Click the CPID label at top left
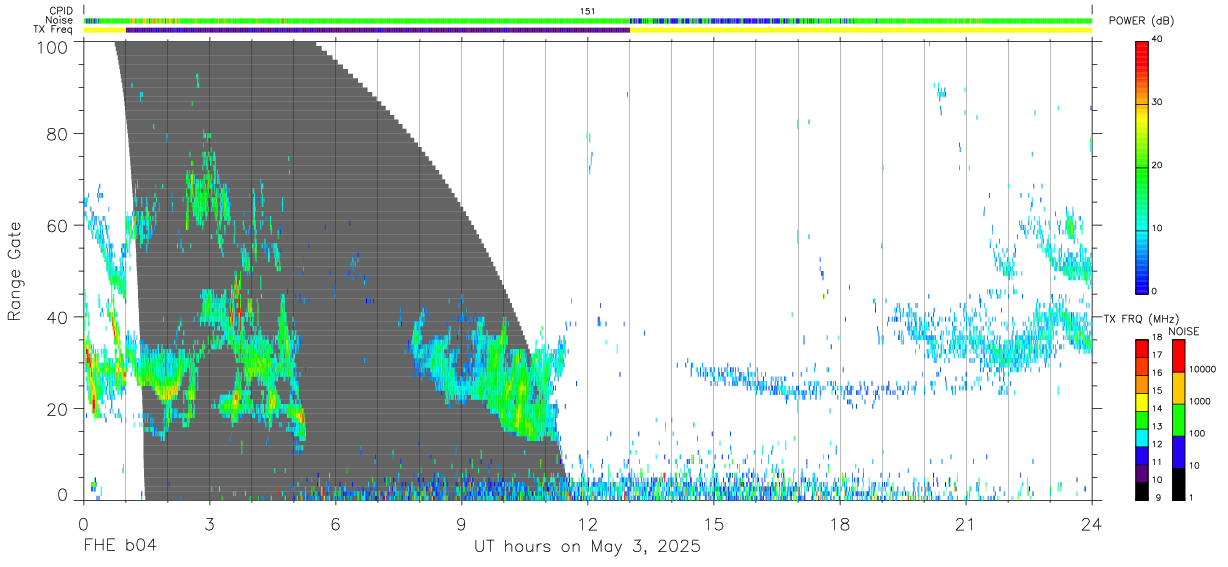The image size is (1228, 567). pyautogui.click(x=60, y=11)
